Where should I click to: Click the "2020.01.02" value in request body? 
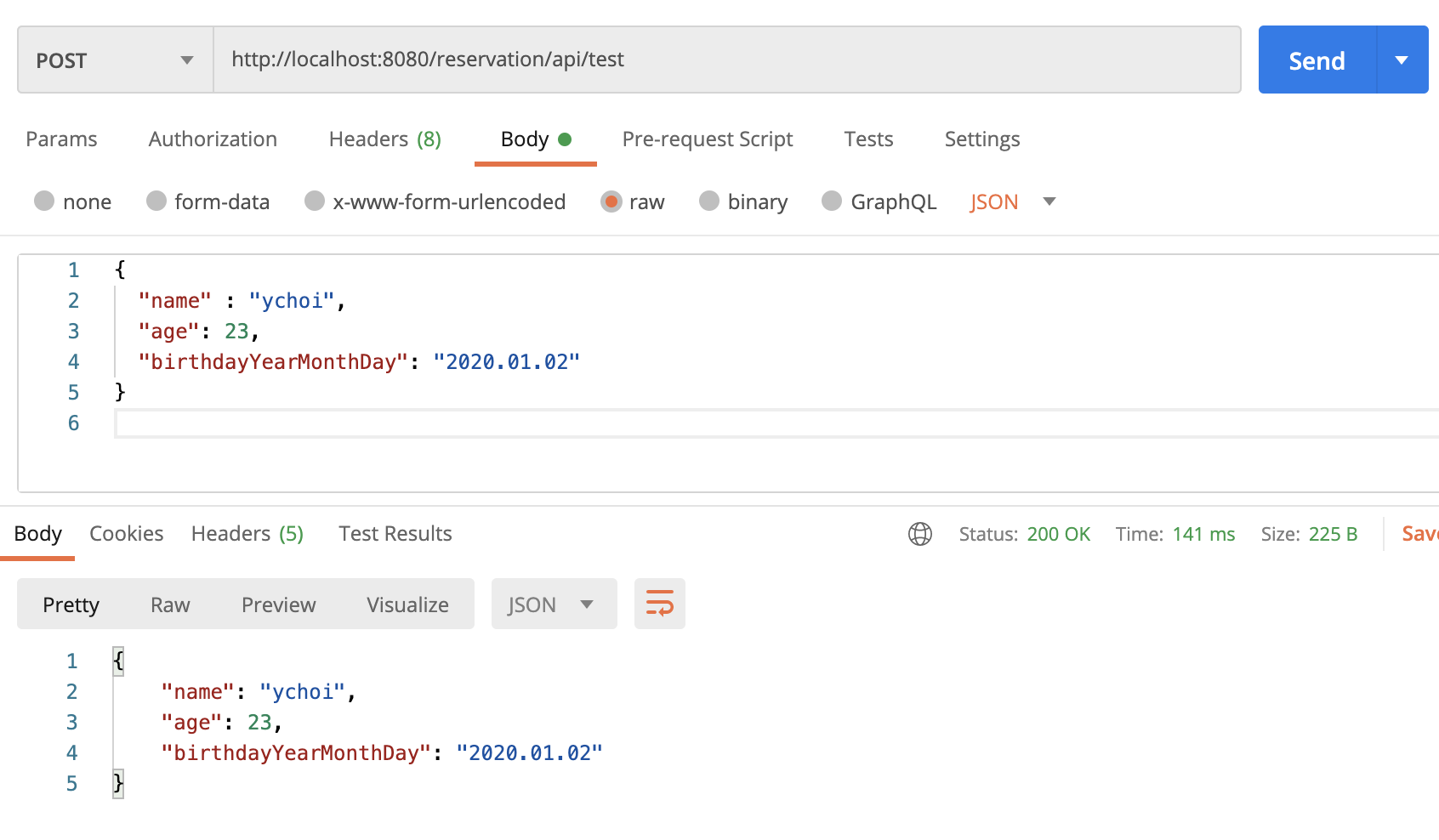click(506, 362)
